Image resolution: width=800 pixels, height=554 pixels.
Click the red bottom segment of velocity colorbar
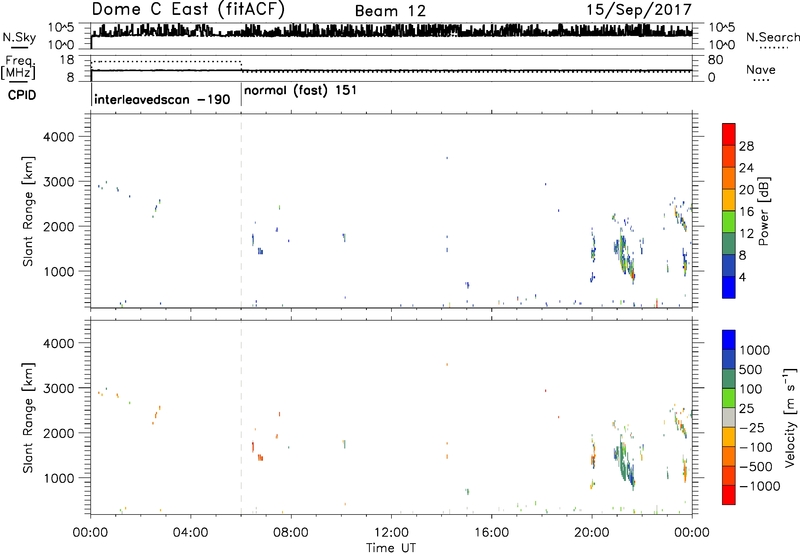(x=729, y=495)
